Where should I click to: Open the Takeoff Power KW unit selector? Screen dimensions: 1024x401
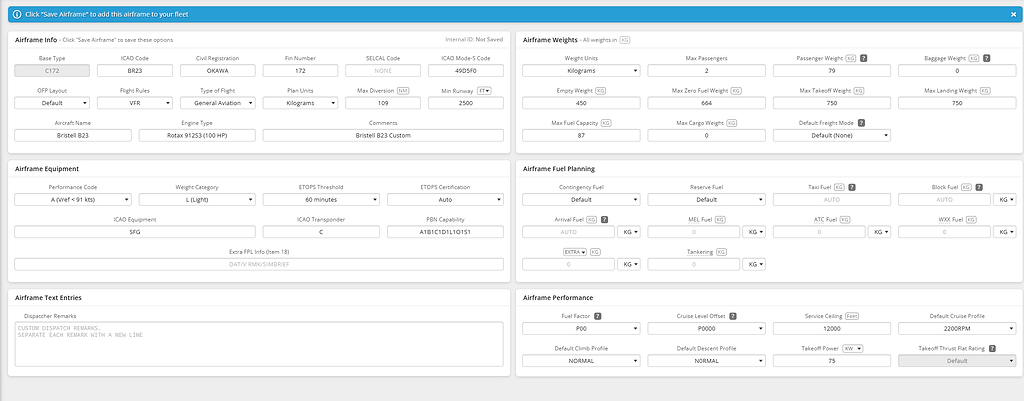[x=853, y=348]
